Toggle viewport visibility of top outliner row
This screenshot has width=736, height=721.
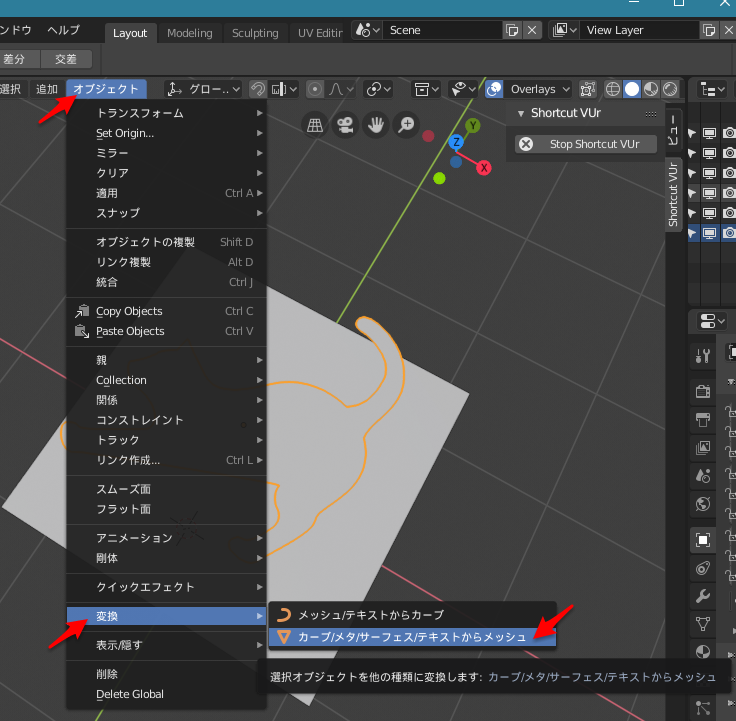(x=709, y=133)
